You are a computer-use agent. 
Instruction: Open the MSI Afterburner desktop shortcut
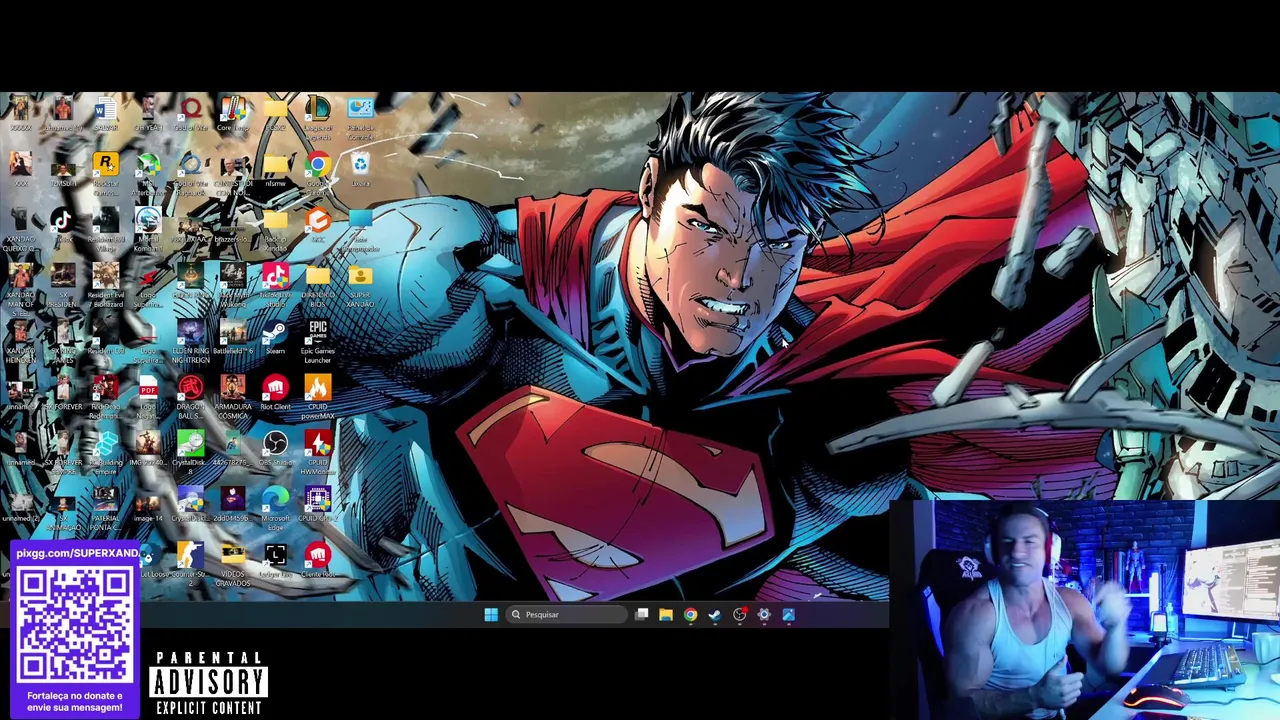(x=148, y=173)
